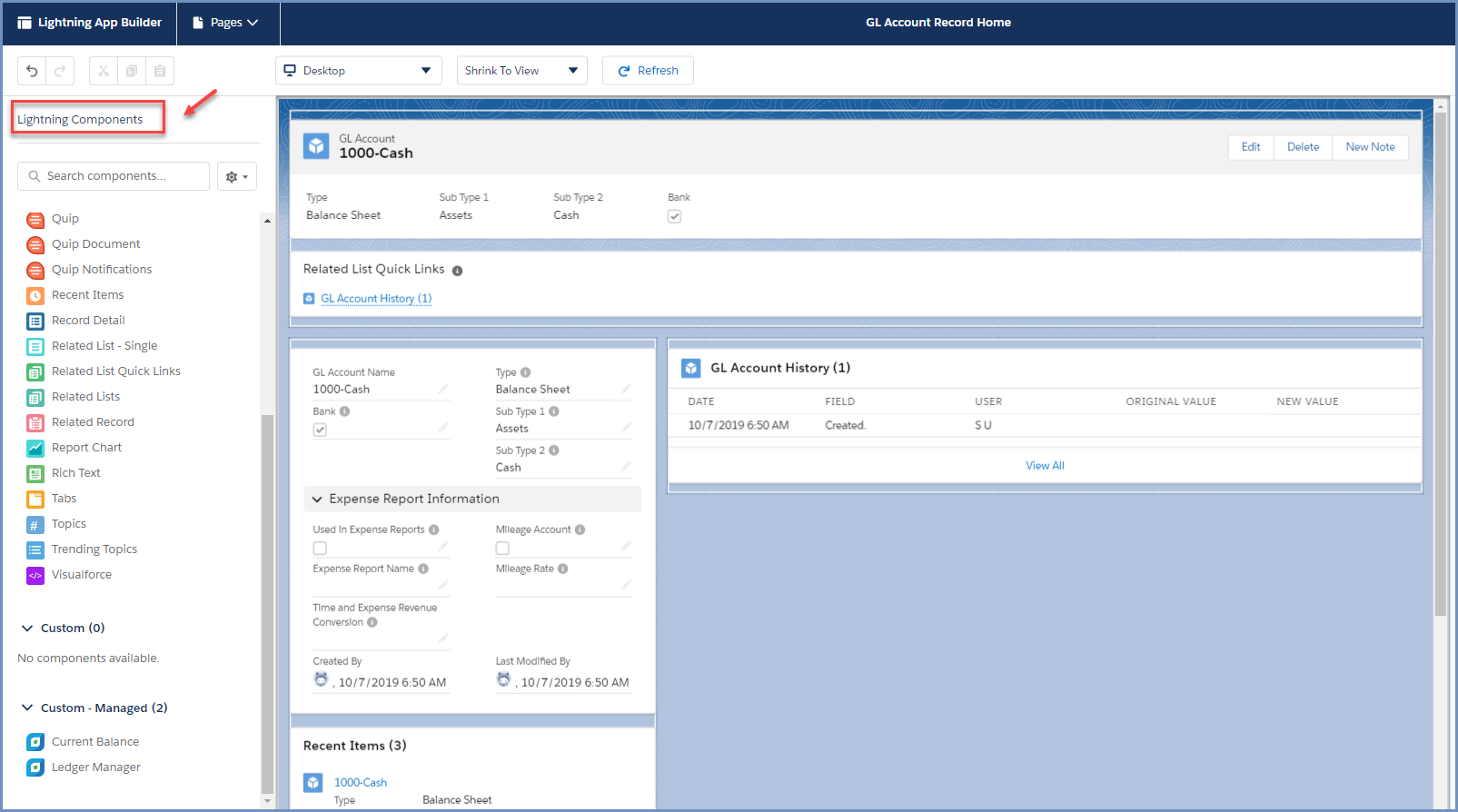Click info icon next to Sub Type 1
Image resolution: width=1458 pixels, height=812 pixels.
click(554, 411)
